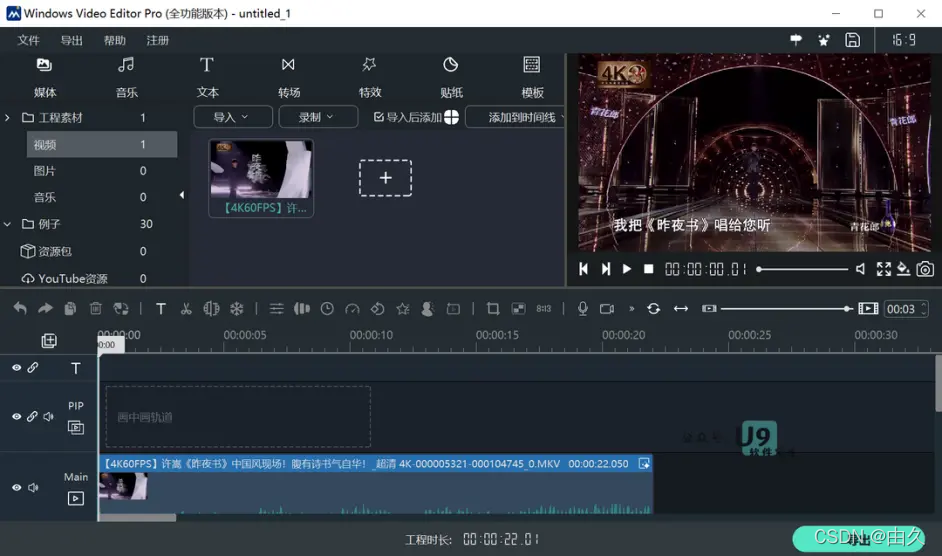Jump to the previous frame
Screen dimensions: 942x556
tap(583, 269)
